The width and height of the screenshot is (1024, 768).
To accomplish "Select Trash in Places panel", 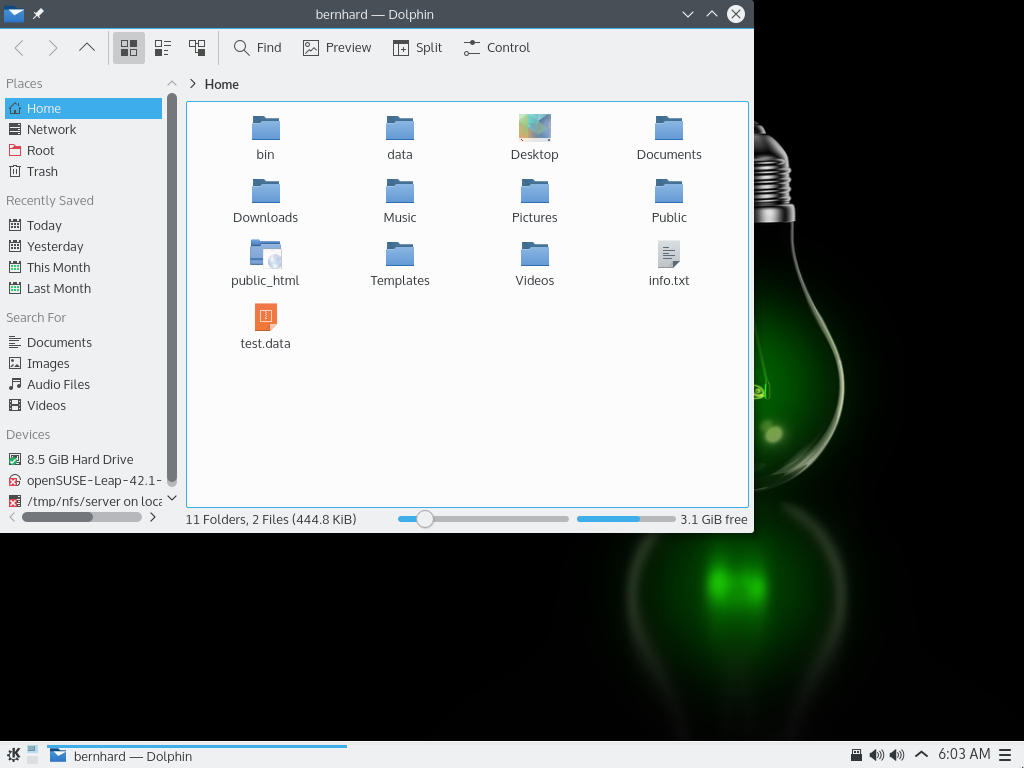I will [x=42, y=171].
